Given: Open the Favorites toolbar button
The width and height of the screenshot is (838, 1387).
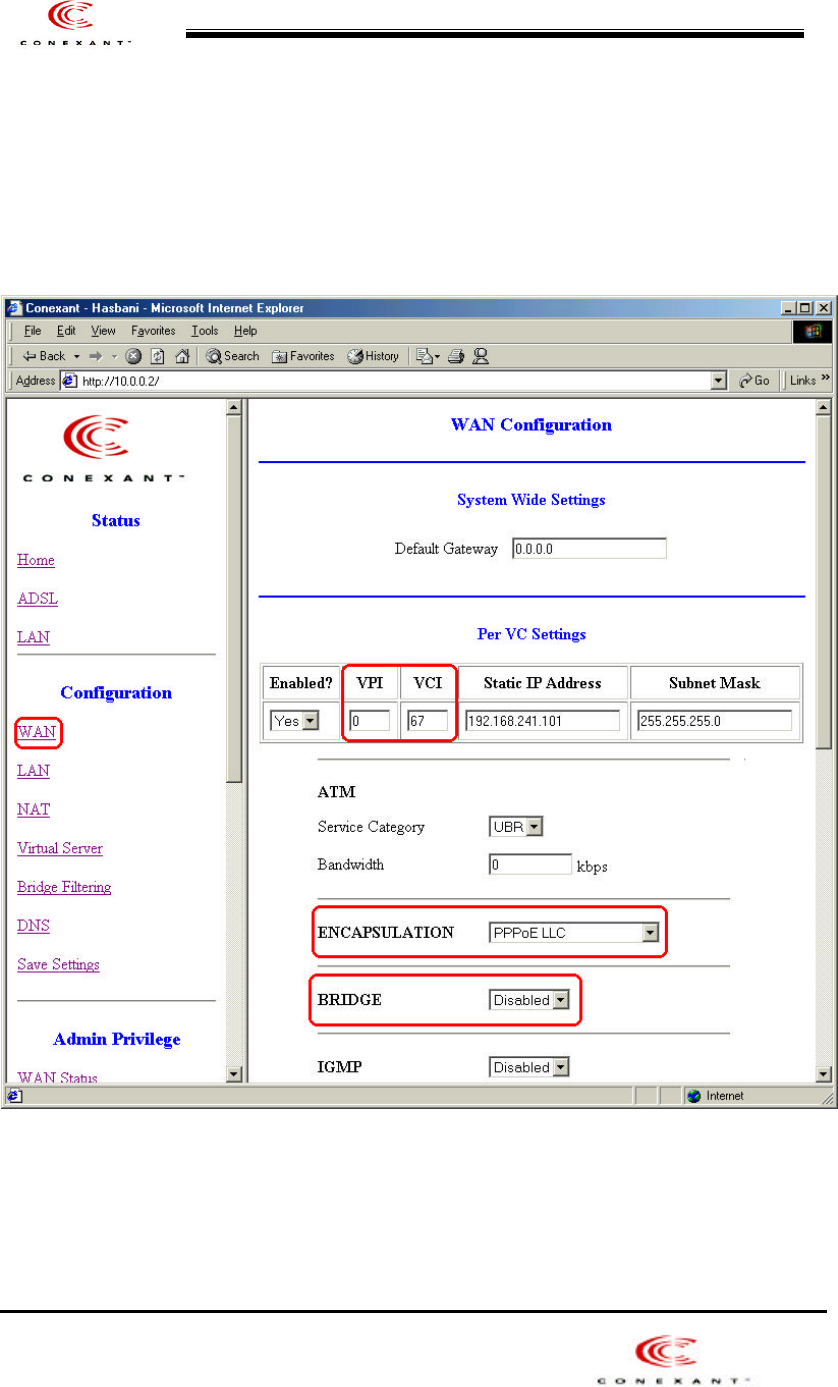Looking at the screenshot, I should point(304,356).
